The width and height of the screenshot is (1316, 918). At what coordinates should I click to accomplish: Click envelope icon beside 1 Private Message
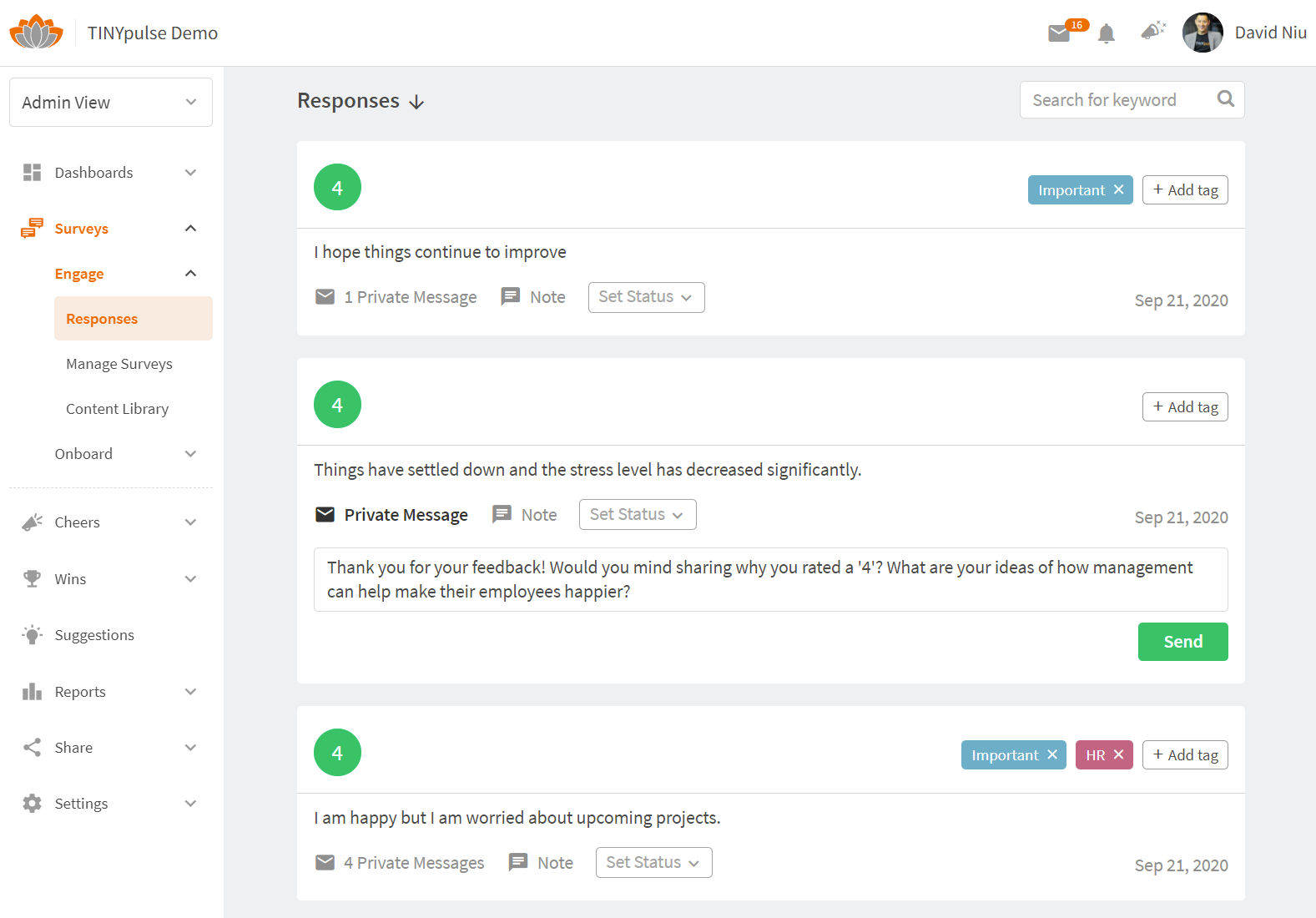click(x=325, y=296)
